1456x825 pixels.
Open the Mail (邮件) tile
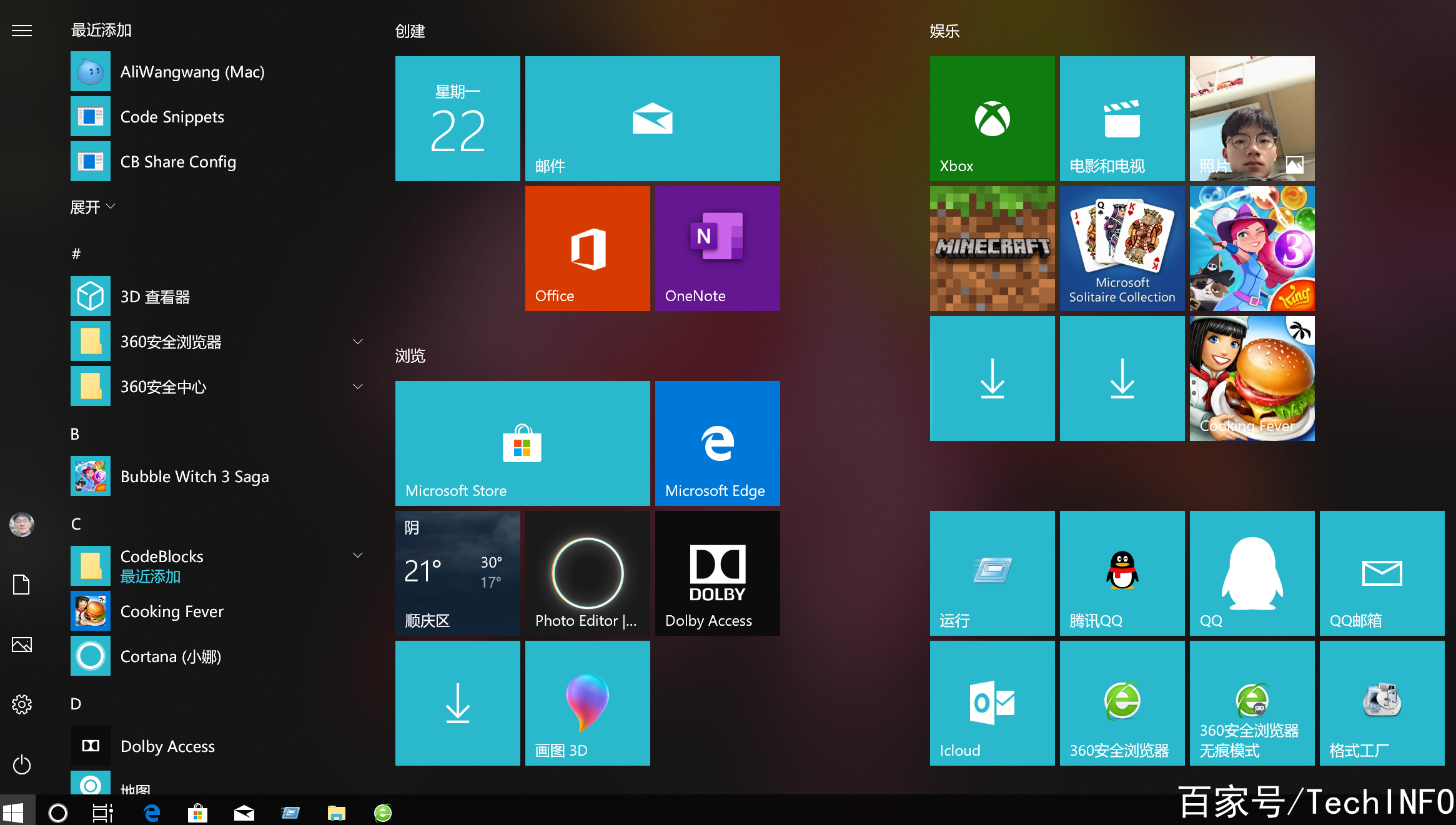pos(652,119)
